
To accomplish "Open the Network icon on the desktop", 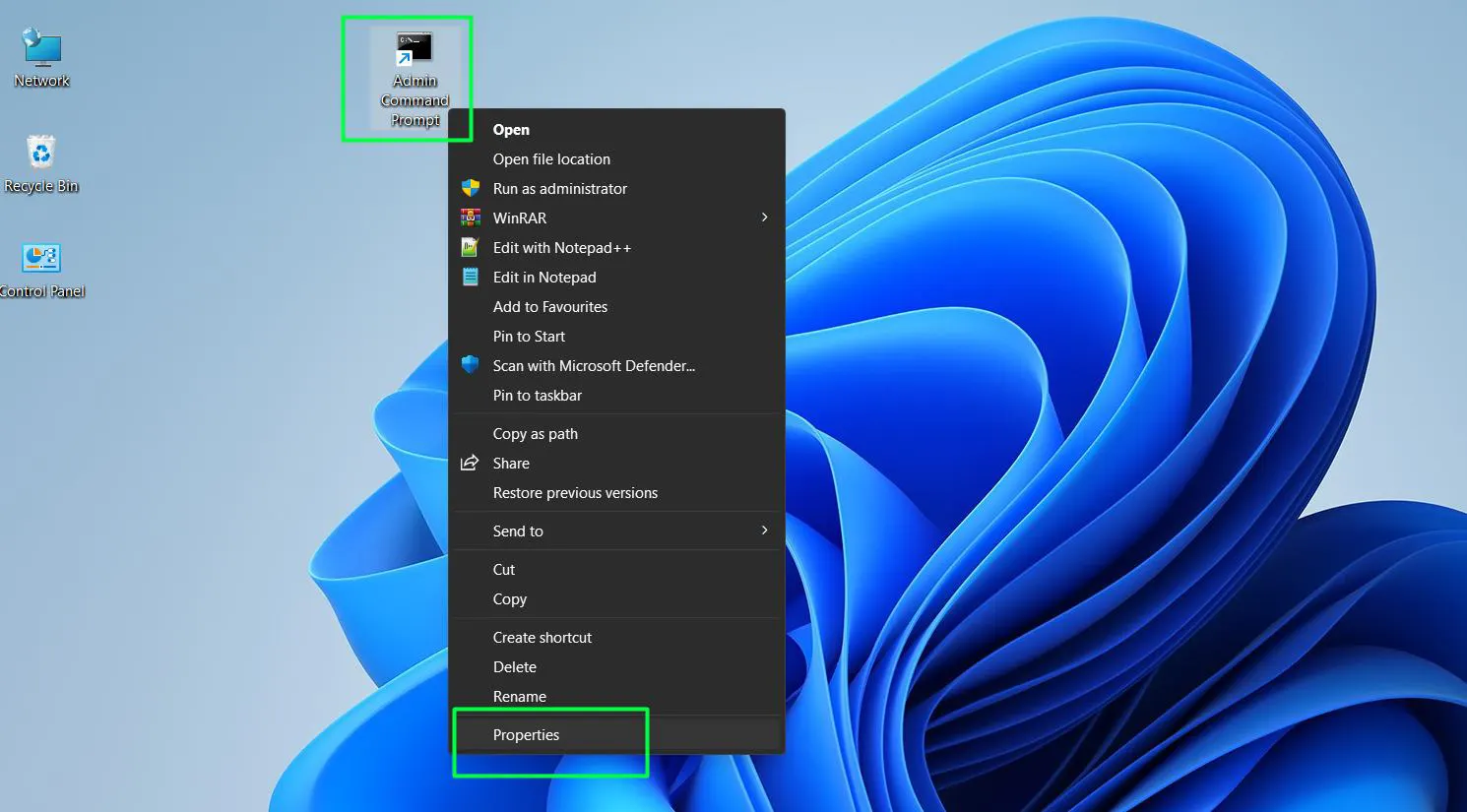I will [41, 49].
